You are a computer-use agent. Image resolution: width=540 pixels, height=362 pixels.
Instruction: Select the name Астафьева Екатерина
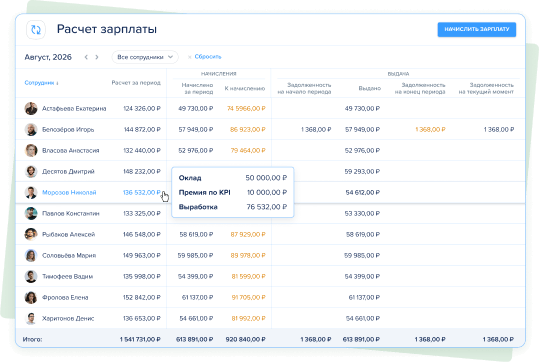(x=74, y=108)
